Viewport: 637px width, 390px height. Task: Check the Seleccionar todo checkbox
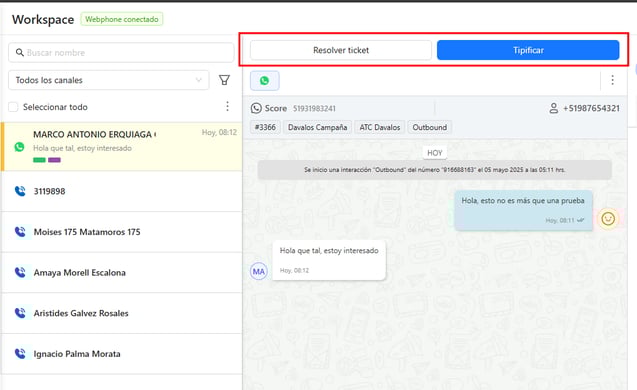(13, 107)
